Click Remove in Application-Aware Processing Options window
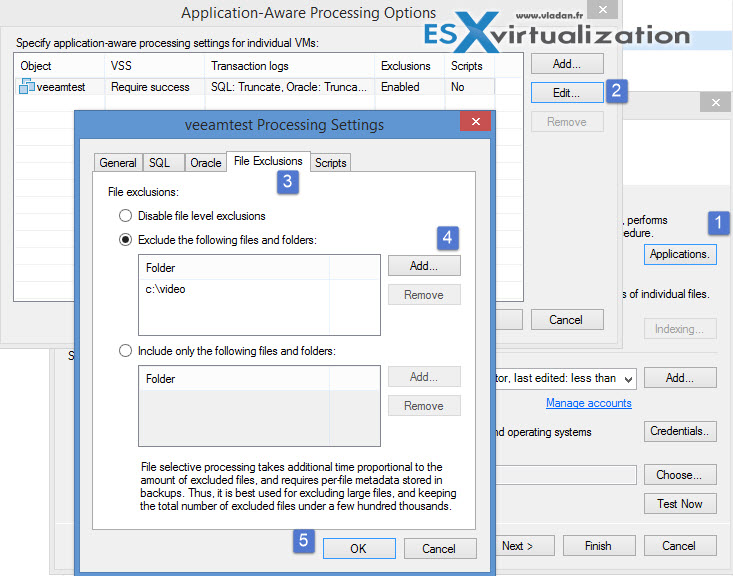 pos(567,122)
